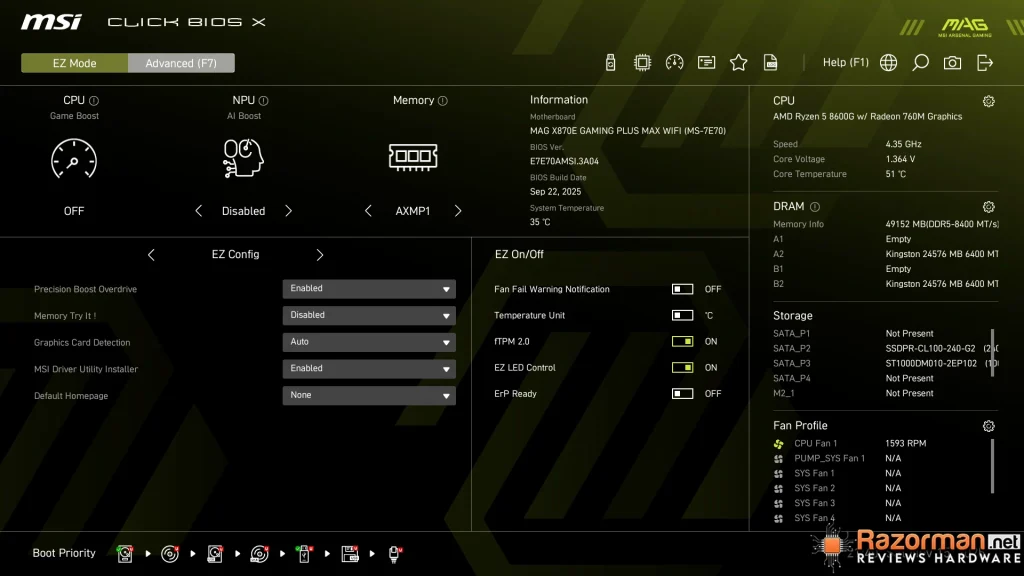
Task: Click BIOS version E7E70AMSI.3A04 text
Action: [x=564, y=161]
